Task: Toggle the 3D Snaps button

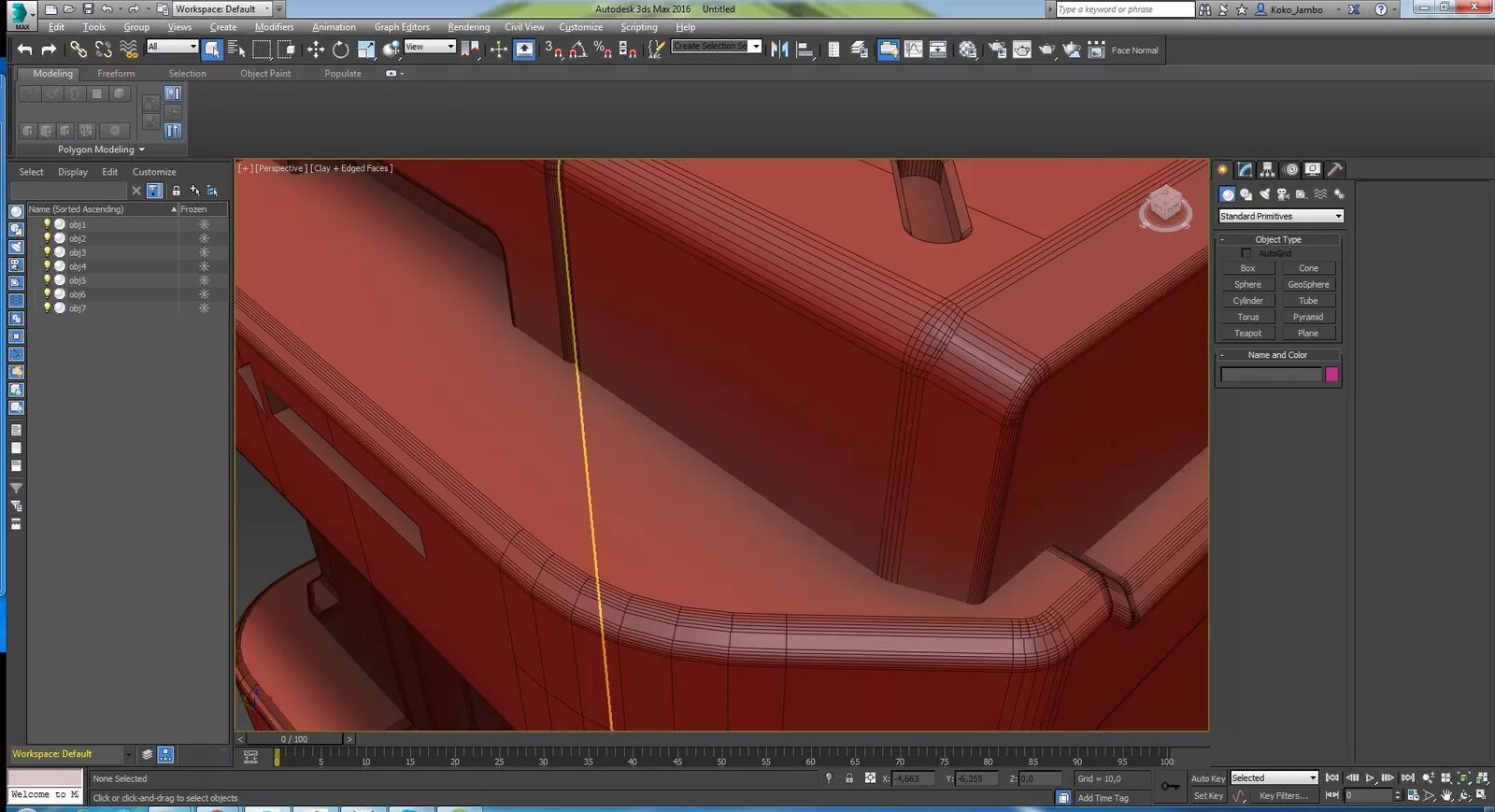Action: [x=553, y=50]
